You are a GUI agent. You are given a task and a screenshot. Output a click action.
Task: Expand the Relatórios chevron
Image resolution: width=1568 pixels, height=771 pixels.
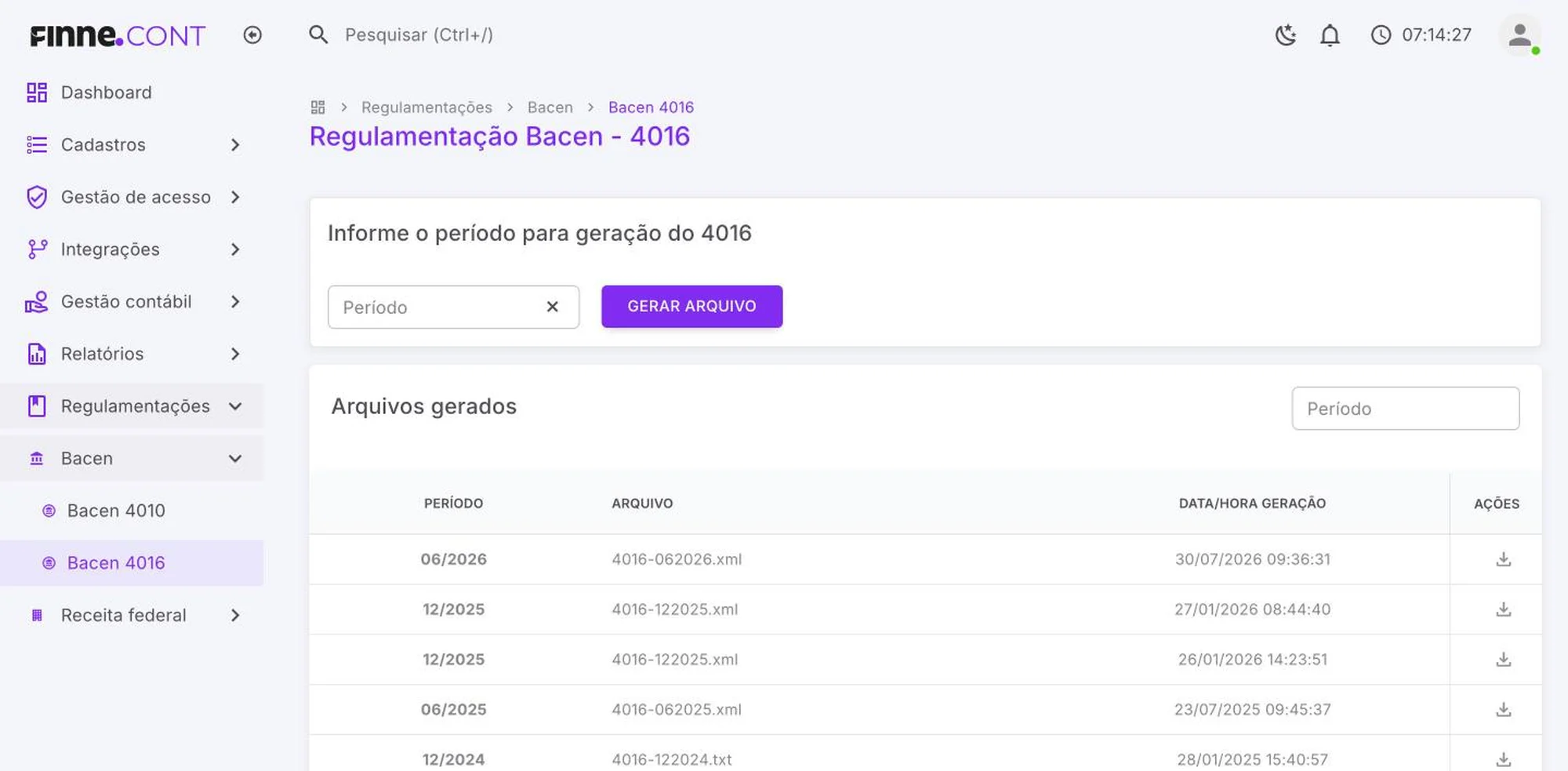tap(235, 354)
